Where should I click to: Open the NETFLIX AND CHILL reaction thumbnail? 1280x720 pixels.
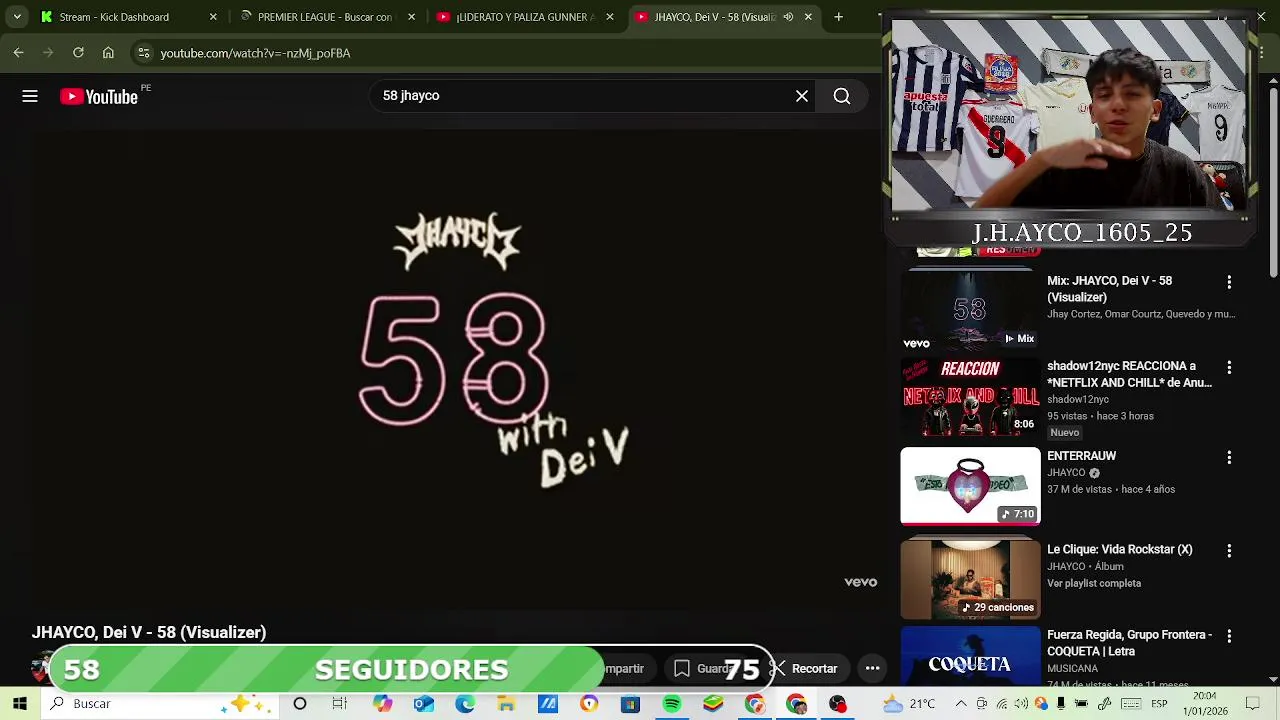tap(970, 397)
